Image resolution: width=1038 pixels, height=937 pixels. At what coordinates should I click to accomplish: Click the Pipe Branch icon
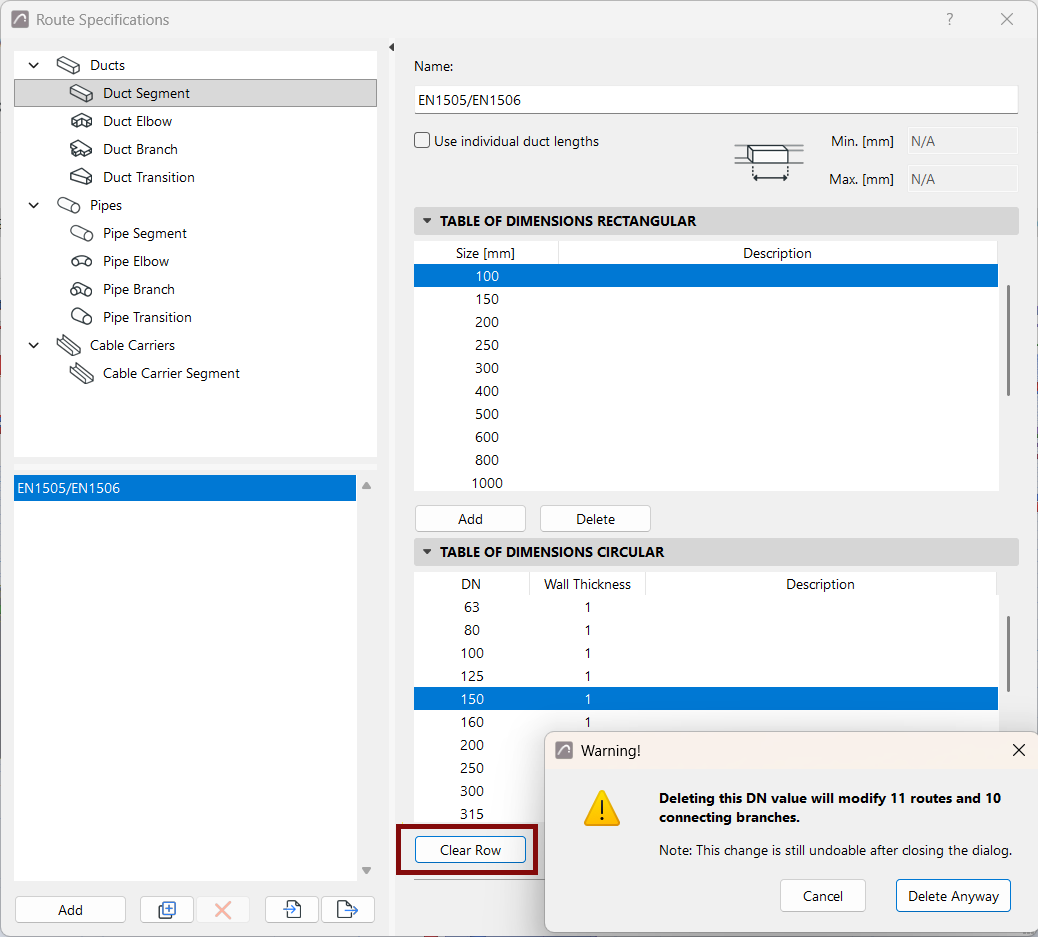pyautogui.click(x=81, y=289)
